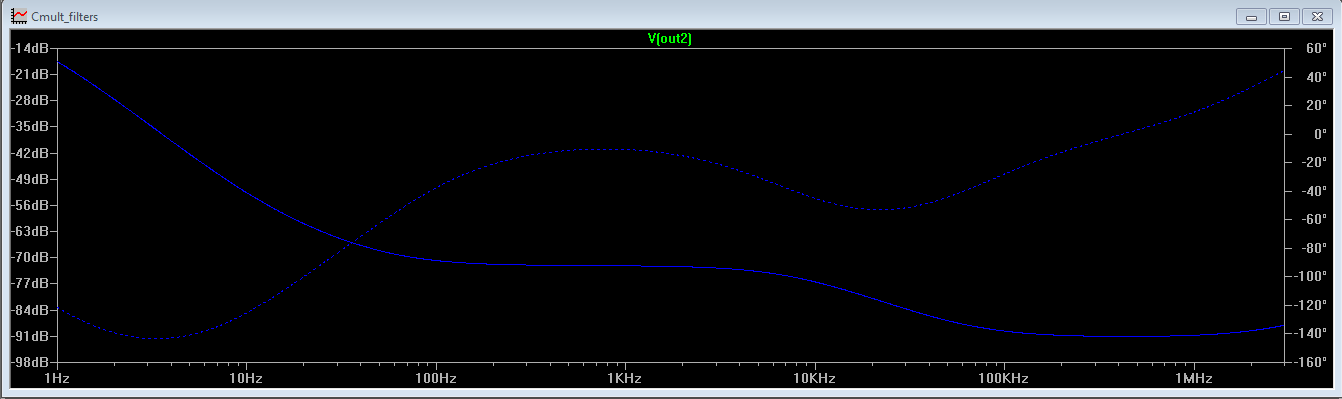This screenshot has width=1342, height=399.
Task: Click the -20° phase axis label
Action: coord(1313,162)
